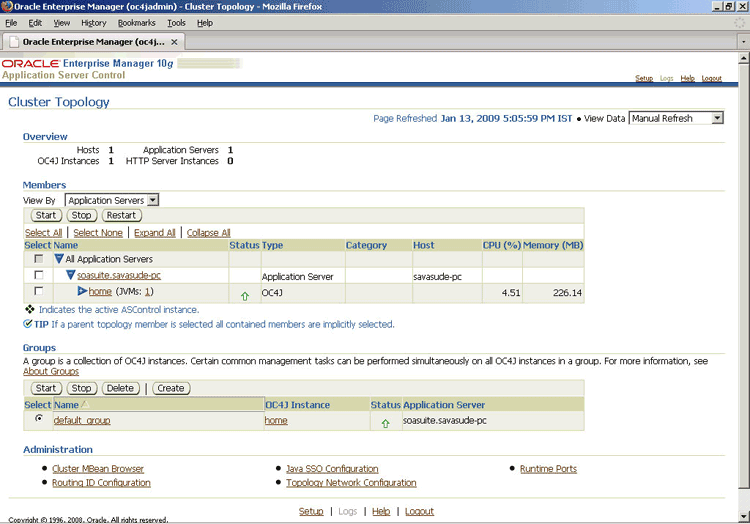Click the Help link in the footer
This screenshot has width=750, height=524.
[x=381, y=511]
